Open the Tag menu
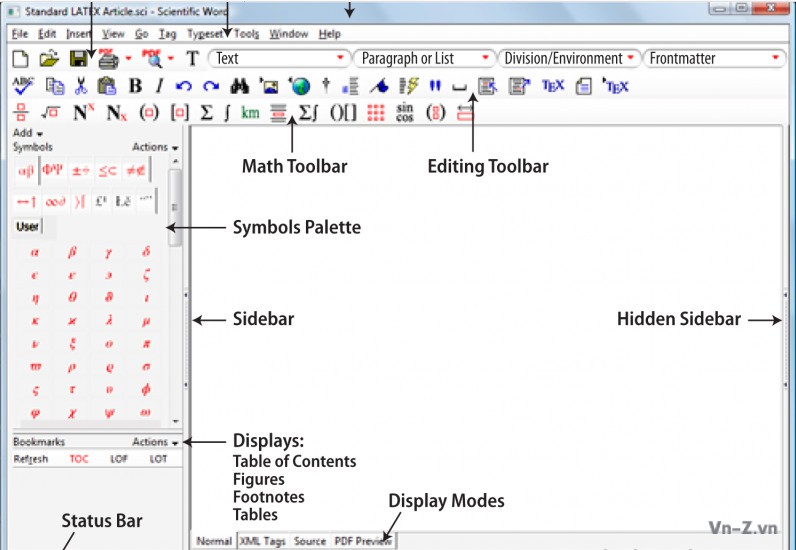The image size is (796, 550). pos(167,34)
